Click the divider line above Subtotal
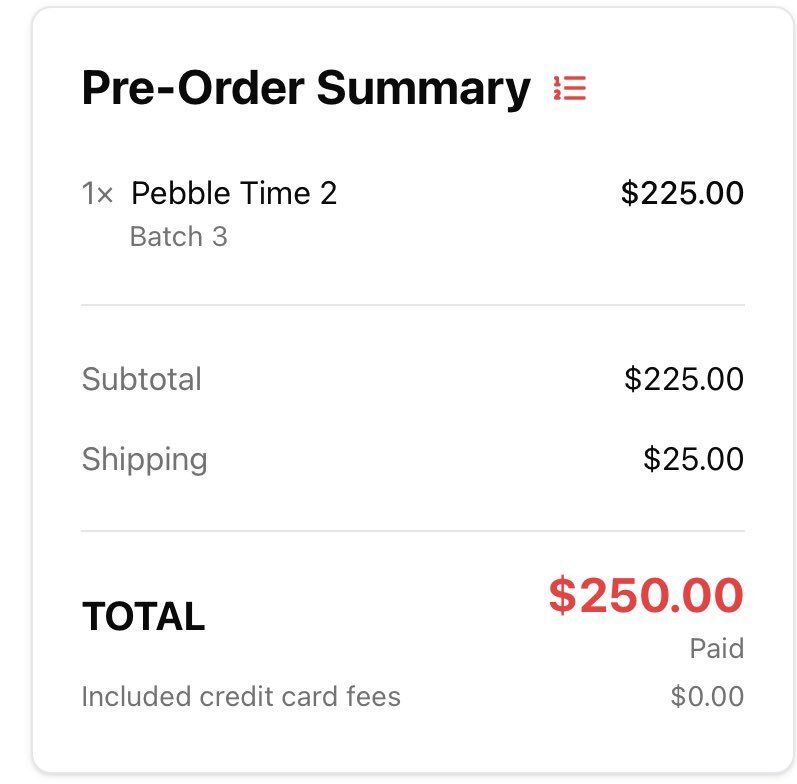The image size is (797, 784). tap(413, 305)
